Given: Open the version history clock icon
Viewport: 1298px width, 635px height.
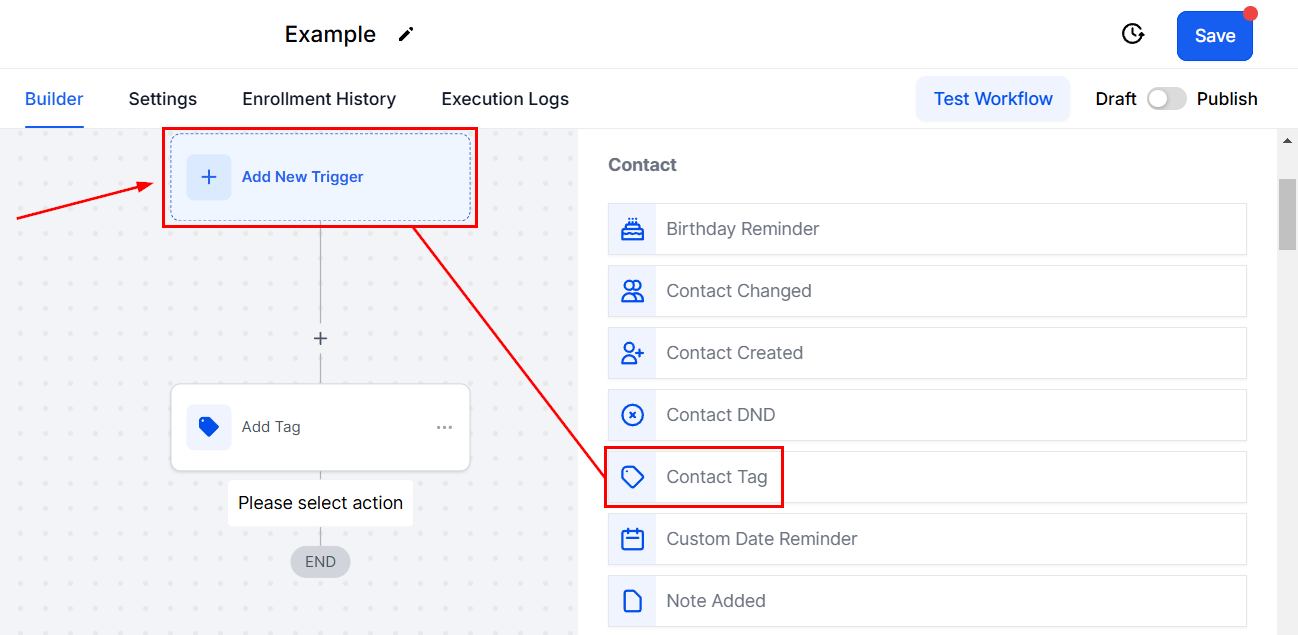Looking at the screenshot, I should click(1132, 34).
